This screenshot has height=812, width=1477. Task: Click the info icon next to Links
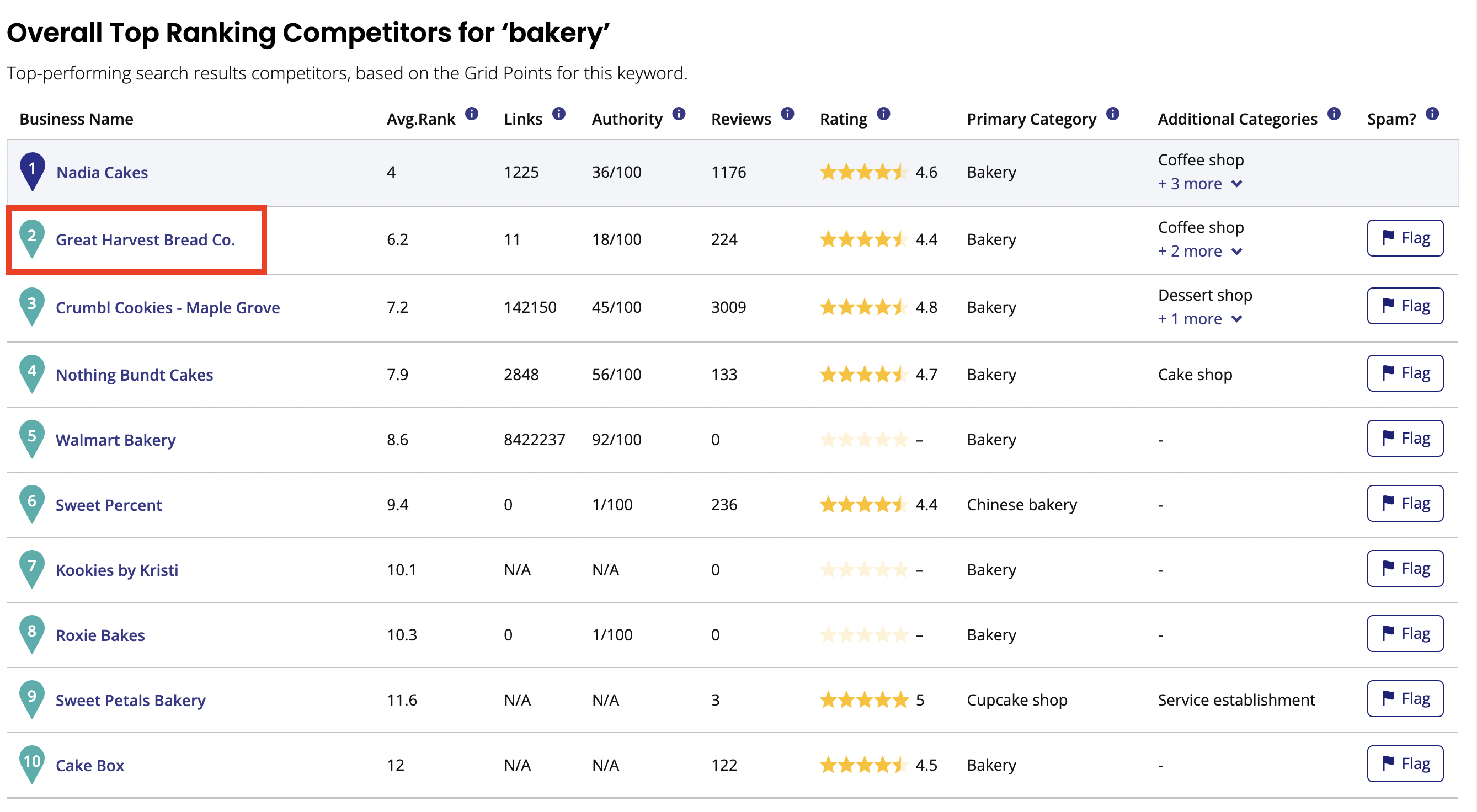click(559, 114)
